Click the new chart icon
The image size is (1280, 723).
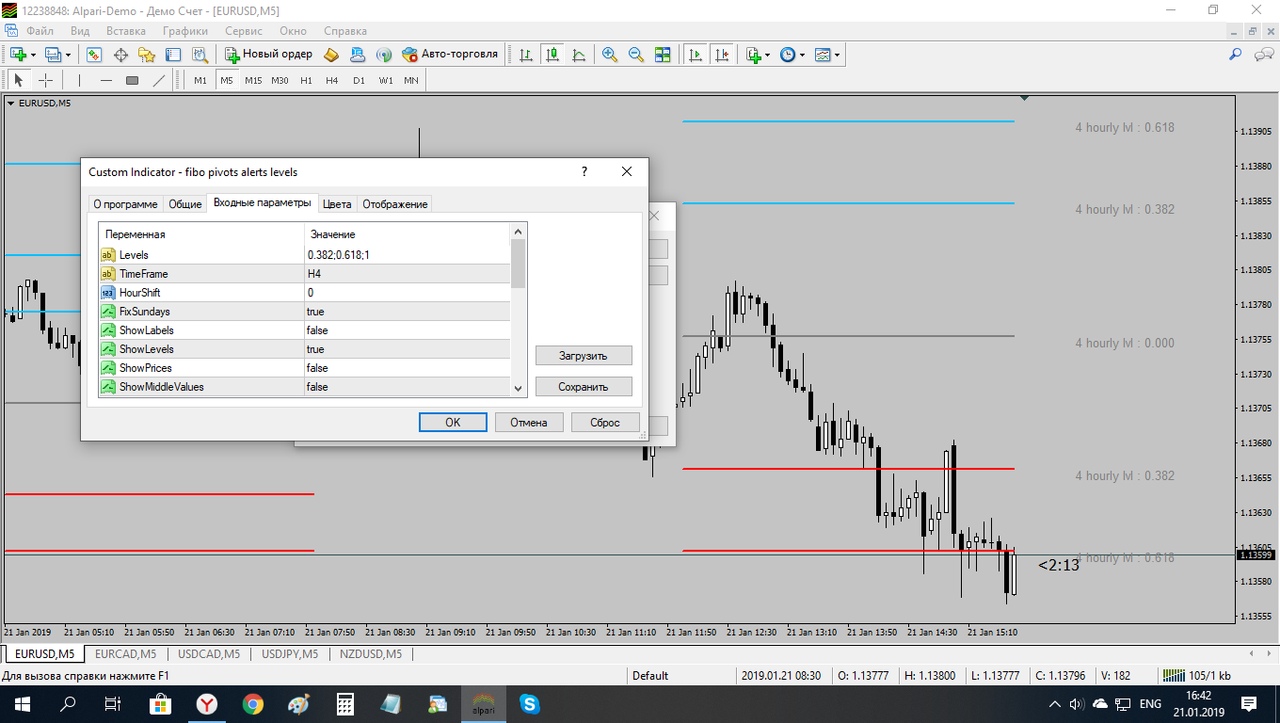18,54
